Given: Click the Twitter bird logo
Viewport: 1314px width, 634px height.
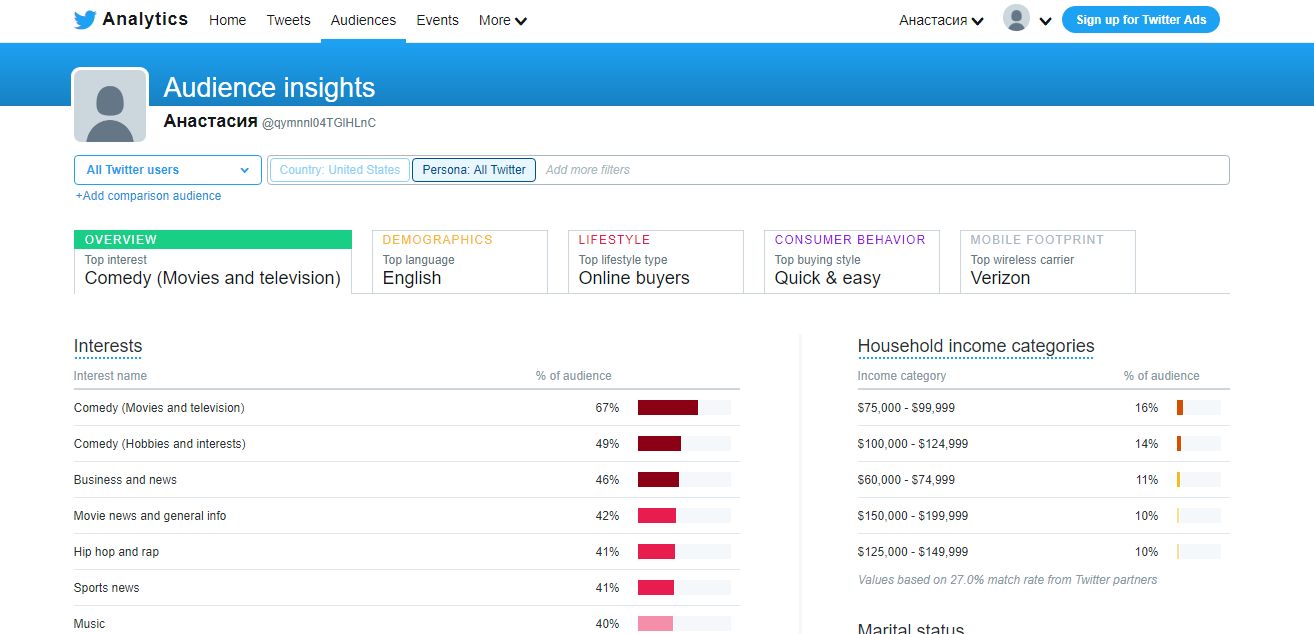Looking at the screenshot, I should pyautogui.click(x=85, y=18).
